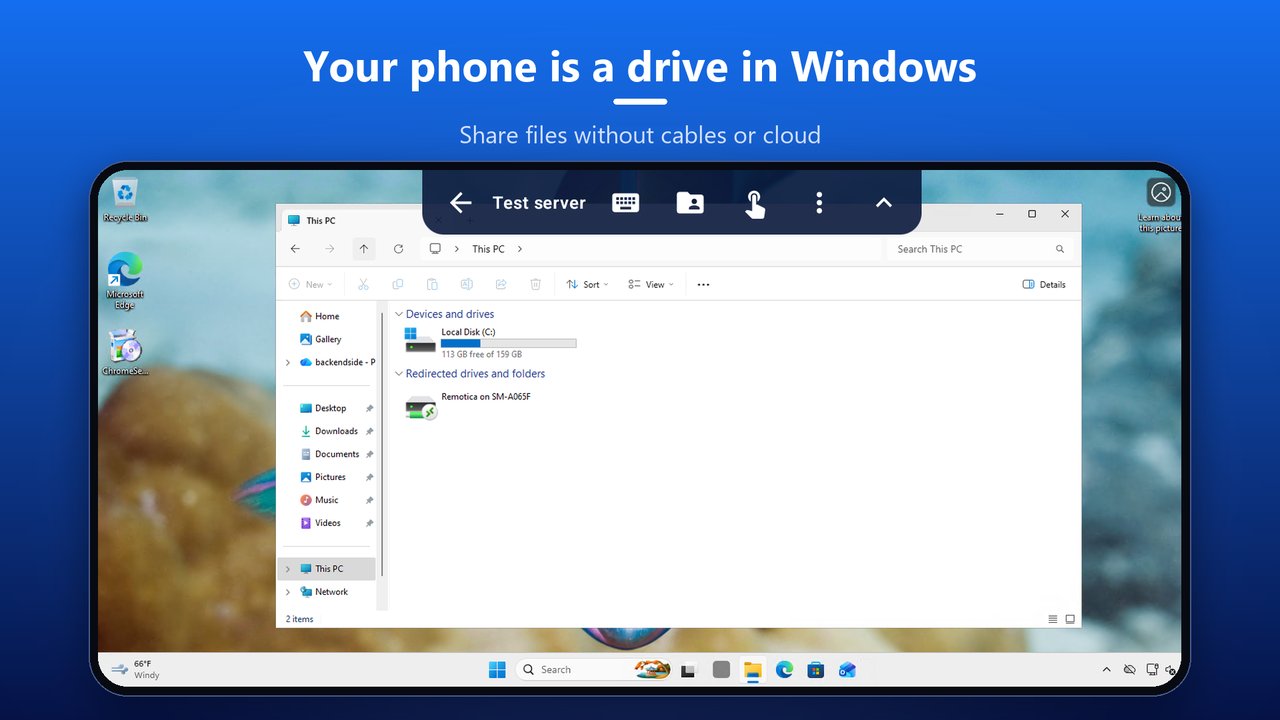Select the This PC tab in the title bar
Viewport: 1280px width, 720px height.
350,220
